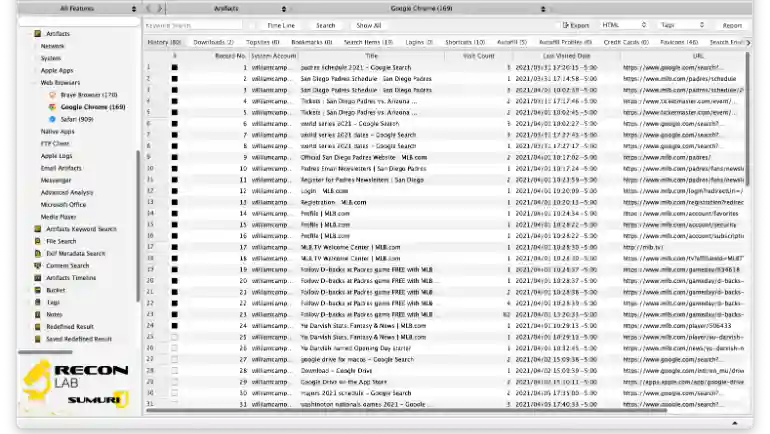Toggle checkbox for record 1 padres schedule
The image size is (770, 434).
tap(174, 67)
